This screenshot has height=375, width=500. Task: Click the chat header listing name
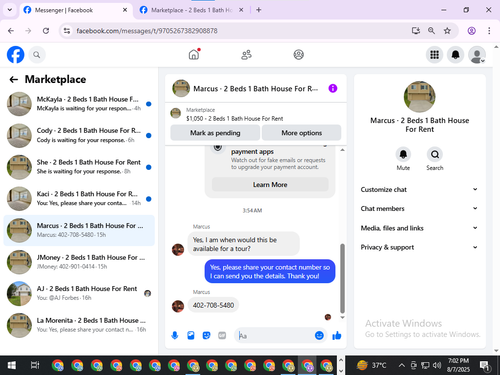[255, 89]
